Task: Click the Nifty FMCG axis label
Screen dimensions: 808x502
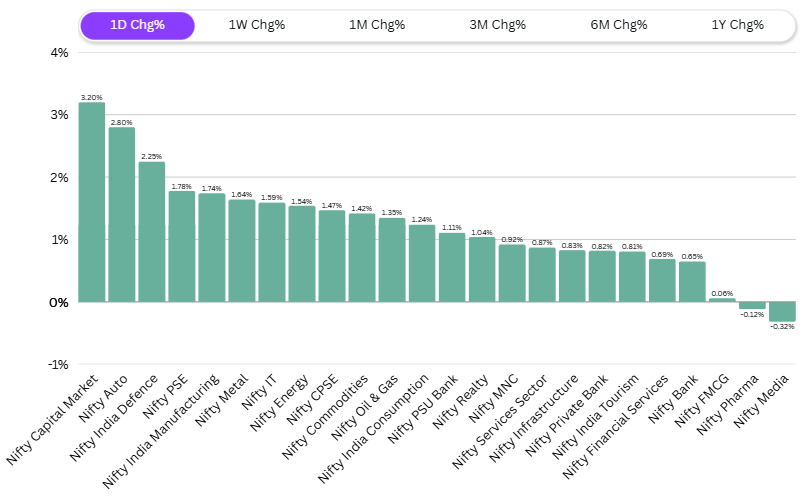Action: pos(702,400)
